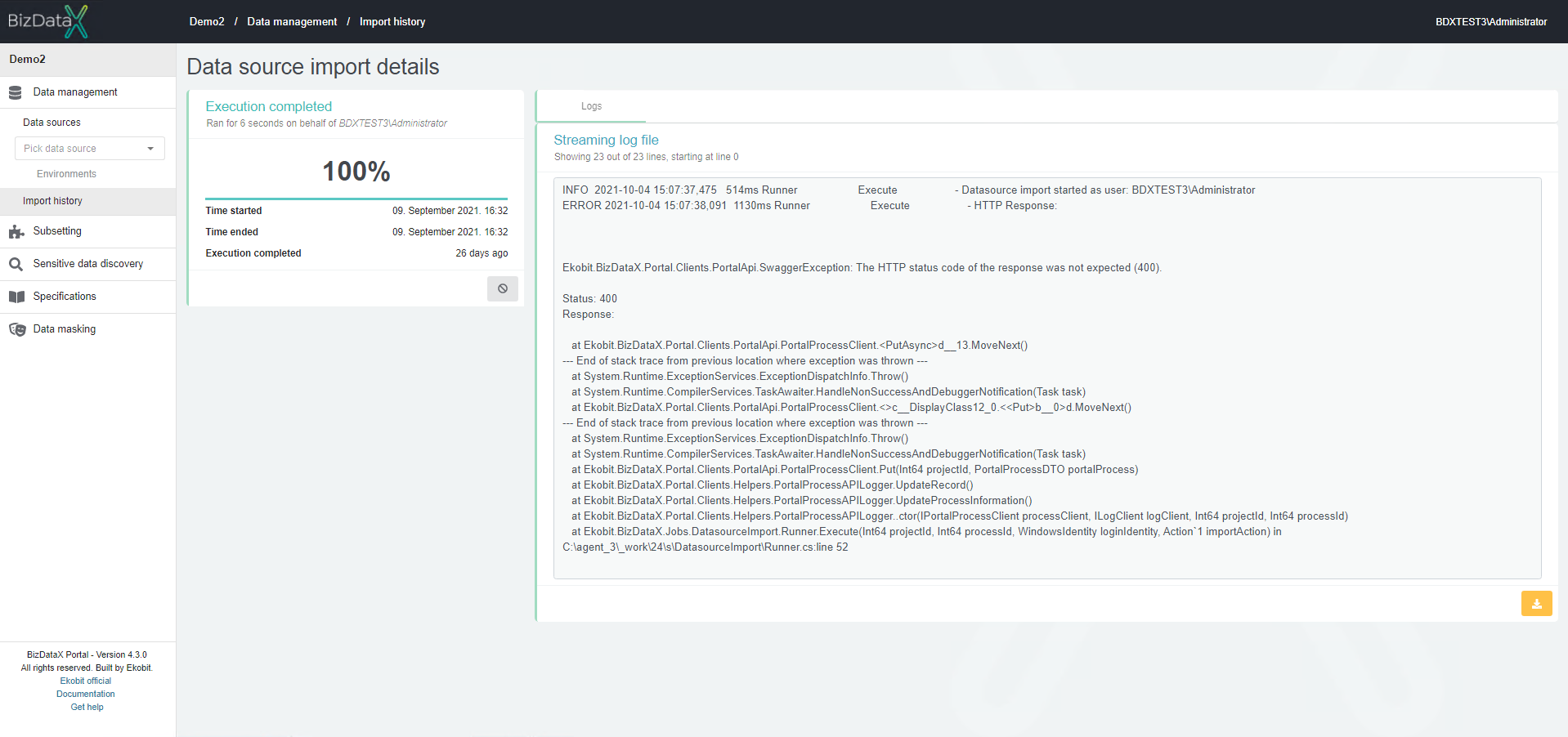The image size is (1568, 737).
Task: Open Data management in sidebar
Action: (x=87, y=92)
